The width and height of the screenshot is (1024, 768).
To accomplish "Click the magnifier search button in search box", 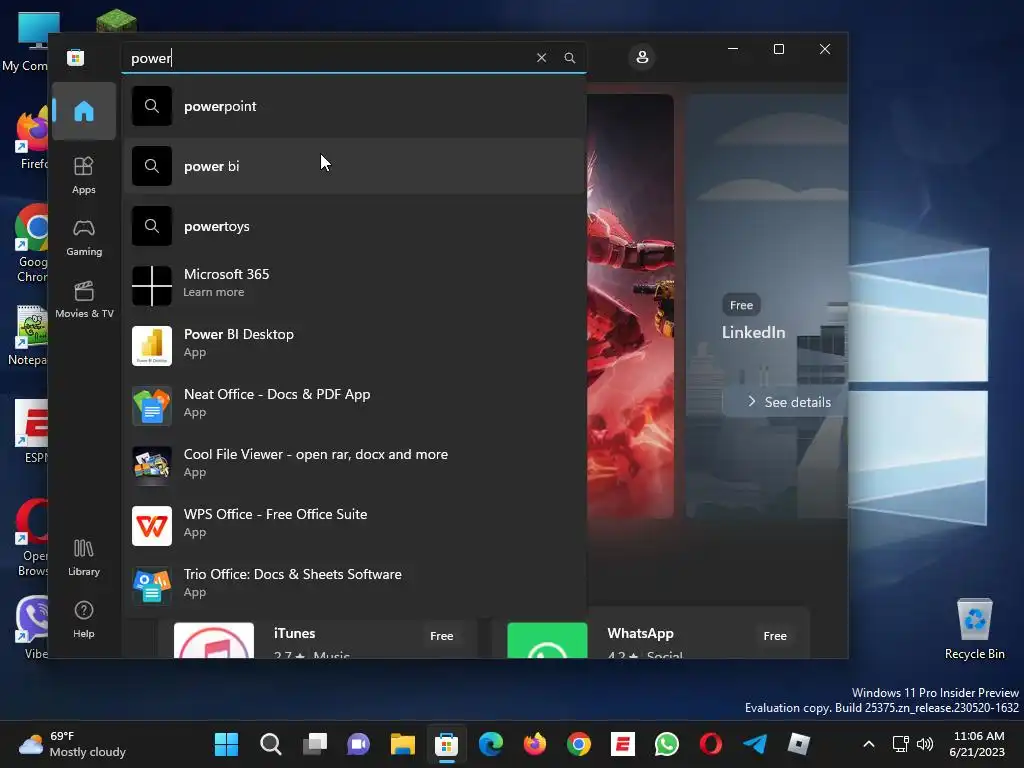I will tap(569, 57).
